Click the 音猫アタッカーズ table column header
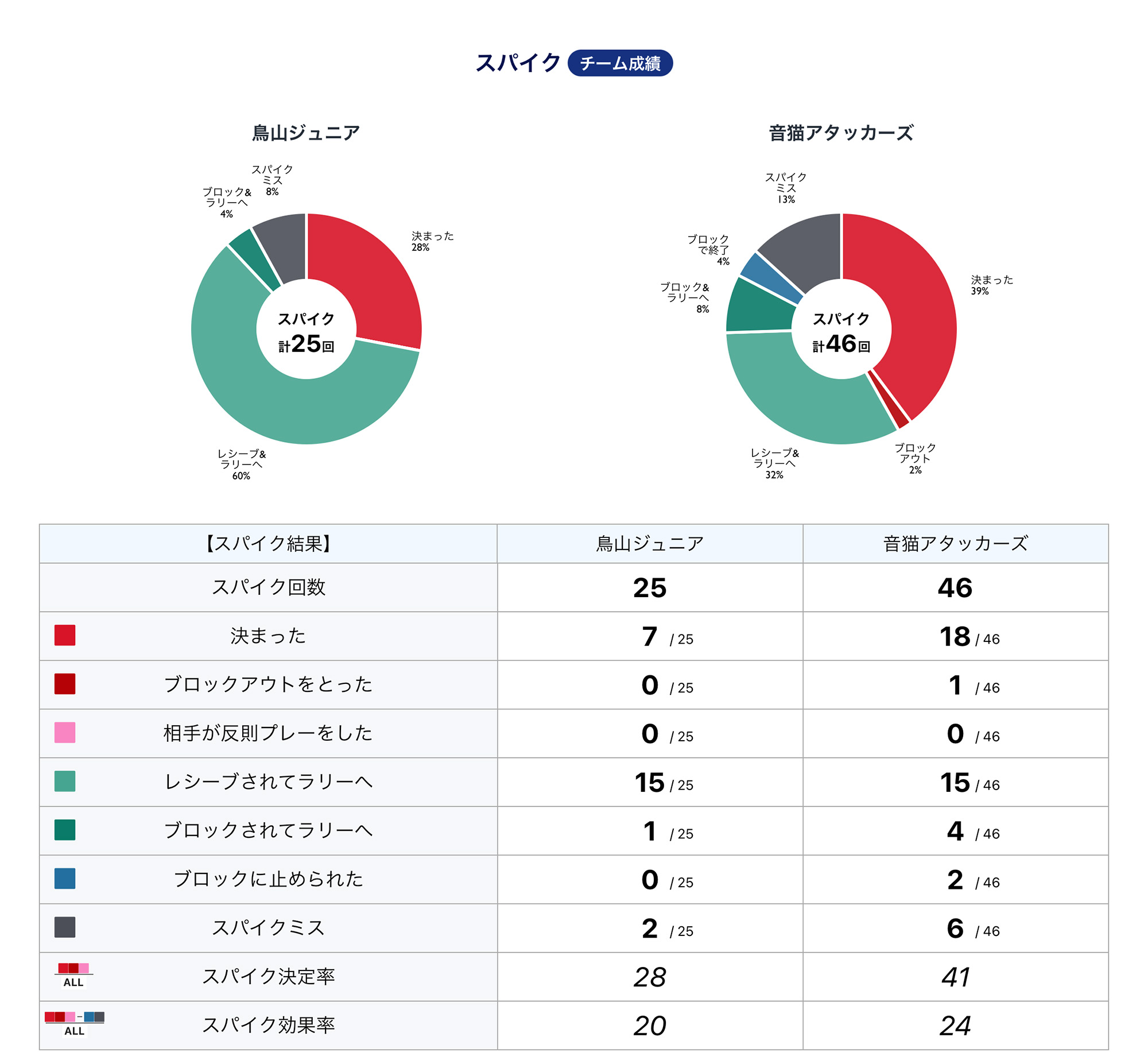The image size is (1148, 1060). [x=955, y=543]
